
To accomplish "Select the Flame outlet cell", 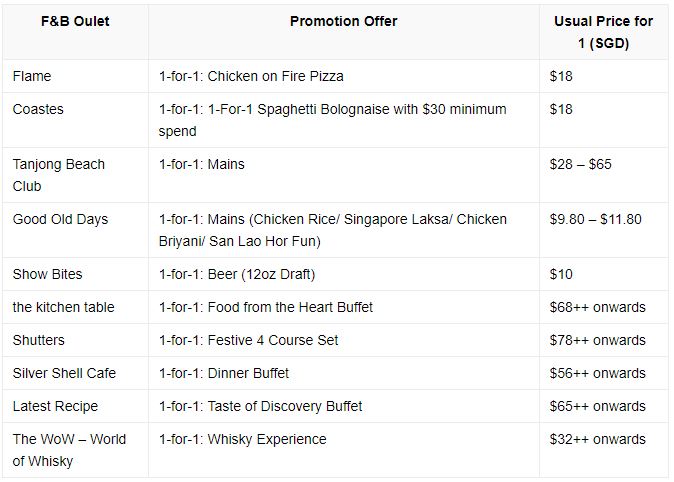I will 32,76.
